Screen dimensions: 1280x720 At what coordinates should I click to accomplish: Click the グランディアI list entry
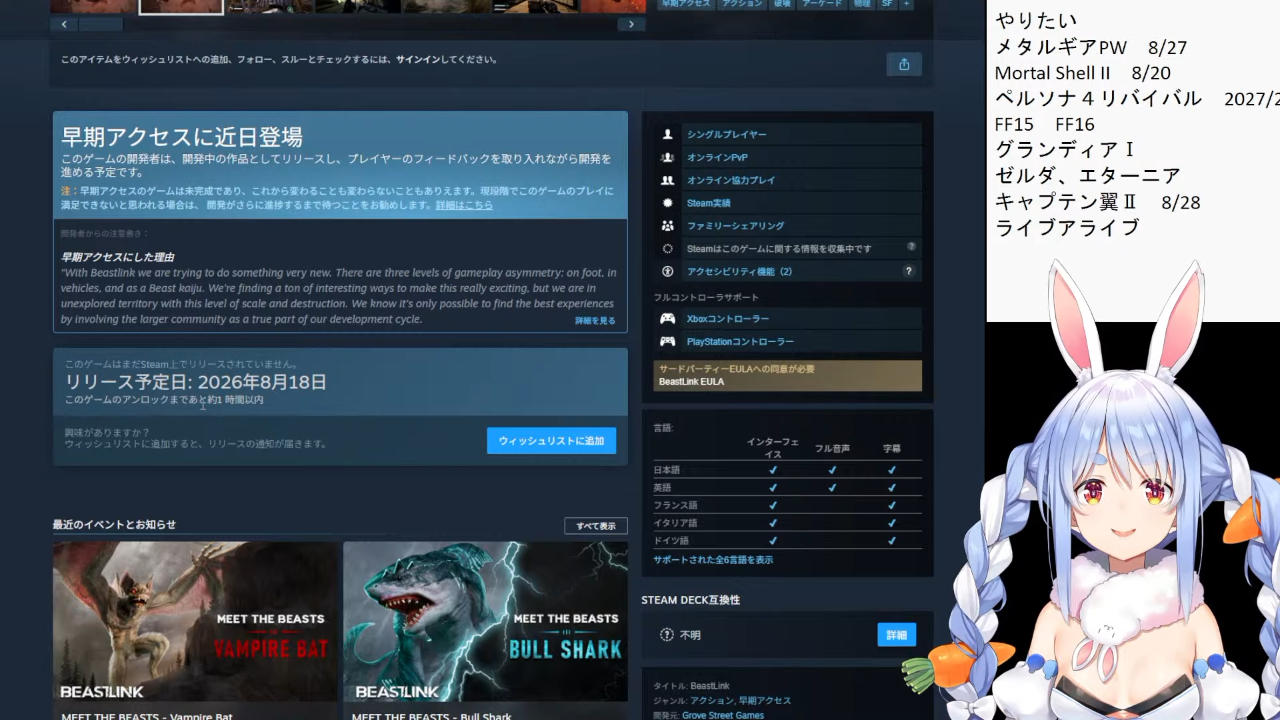pyautogui.click(x=1065, y=150)
